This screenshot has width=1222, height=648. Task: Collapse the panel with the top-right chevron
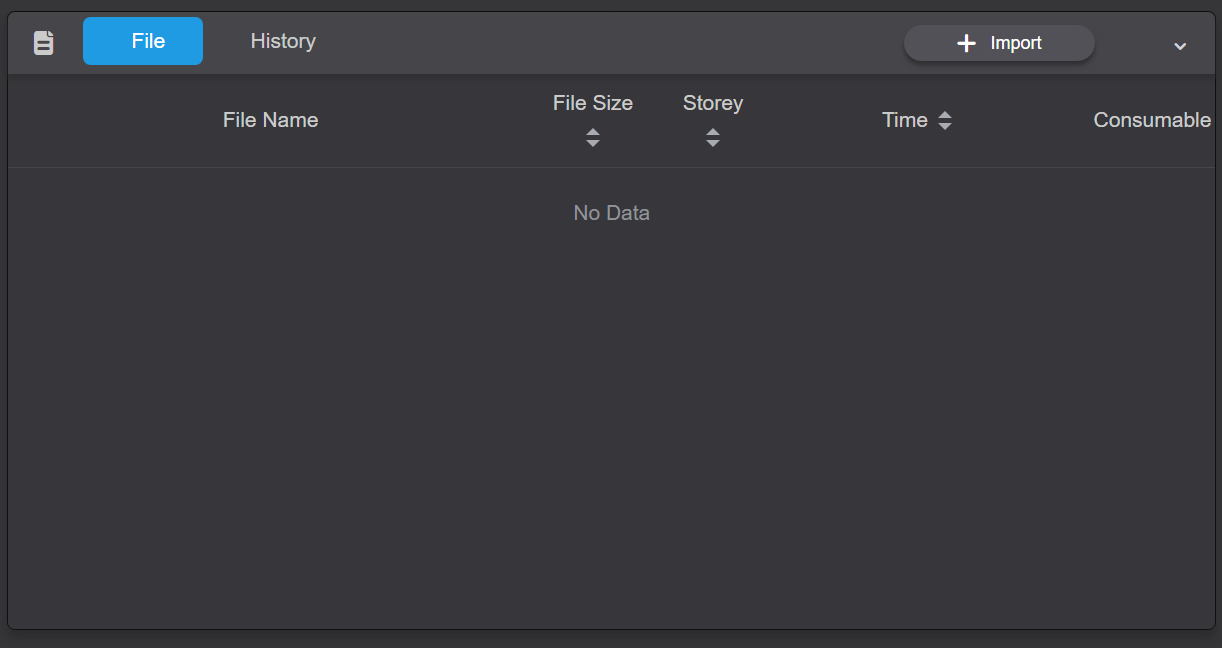pyautogui.click(x=1180, y=45)
